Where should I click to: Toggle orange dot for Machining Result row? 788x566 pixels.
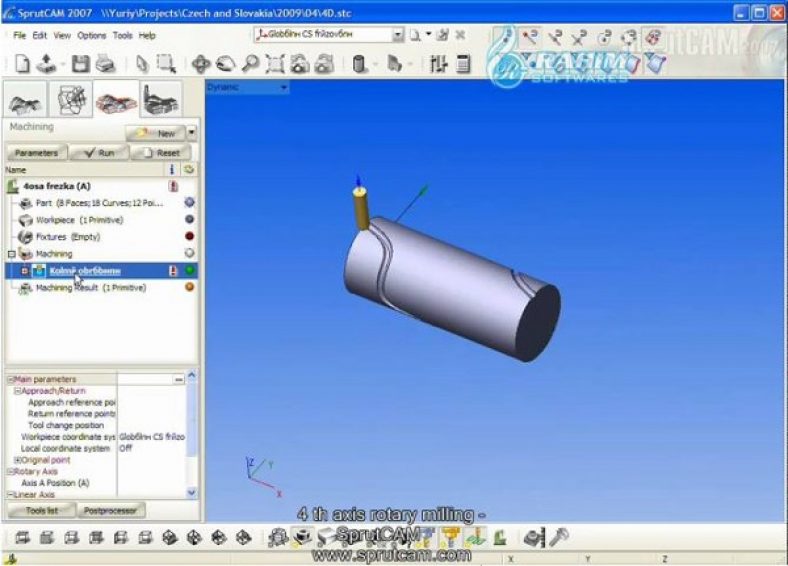189,288
